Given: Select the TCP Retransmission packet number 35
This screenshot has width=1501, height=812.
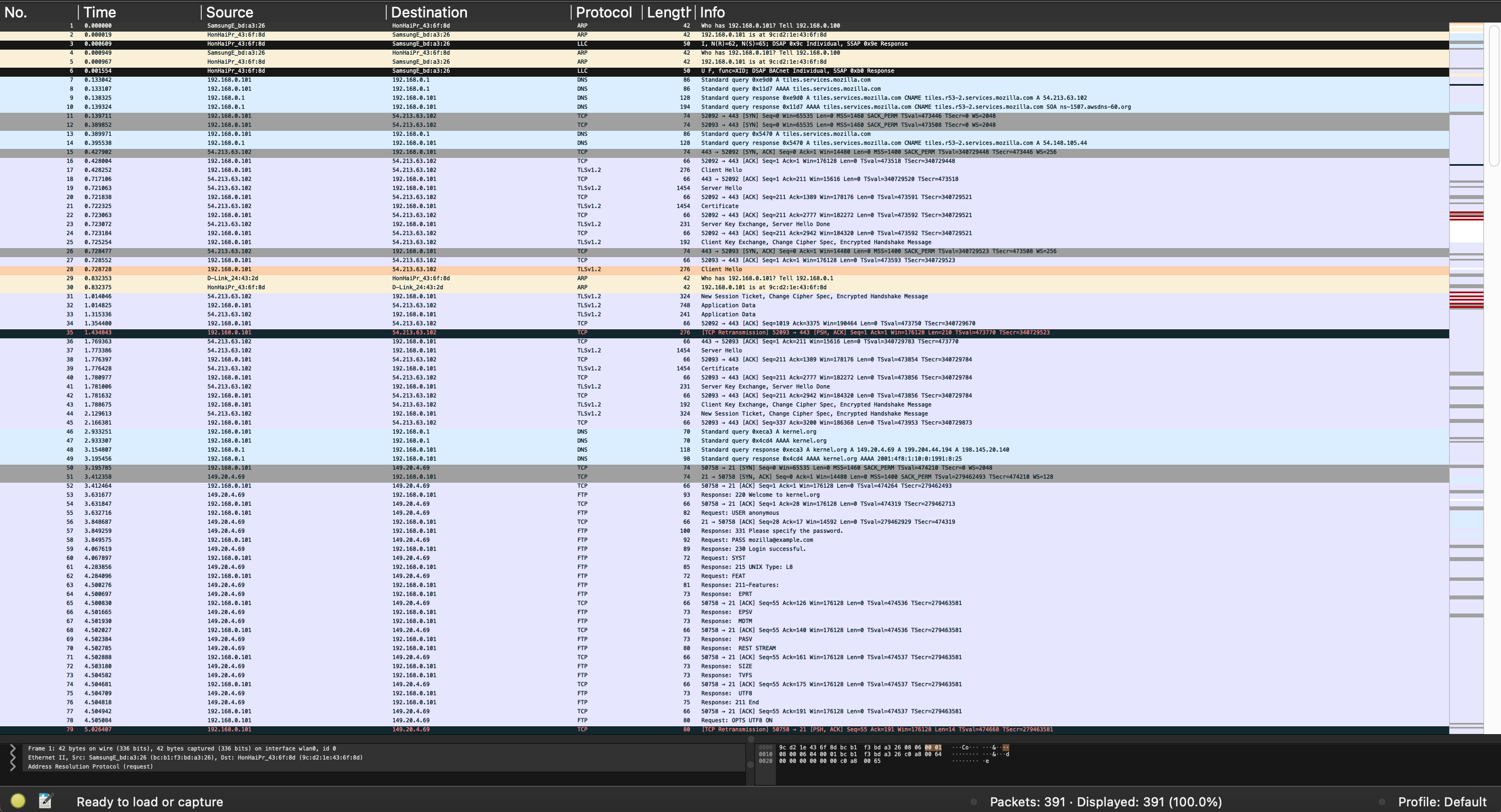Looking at the screenshot, I should coord(408,332).
